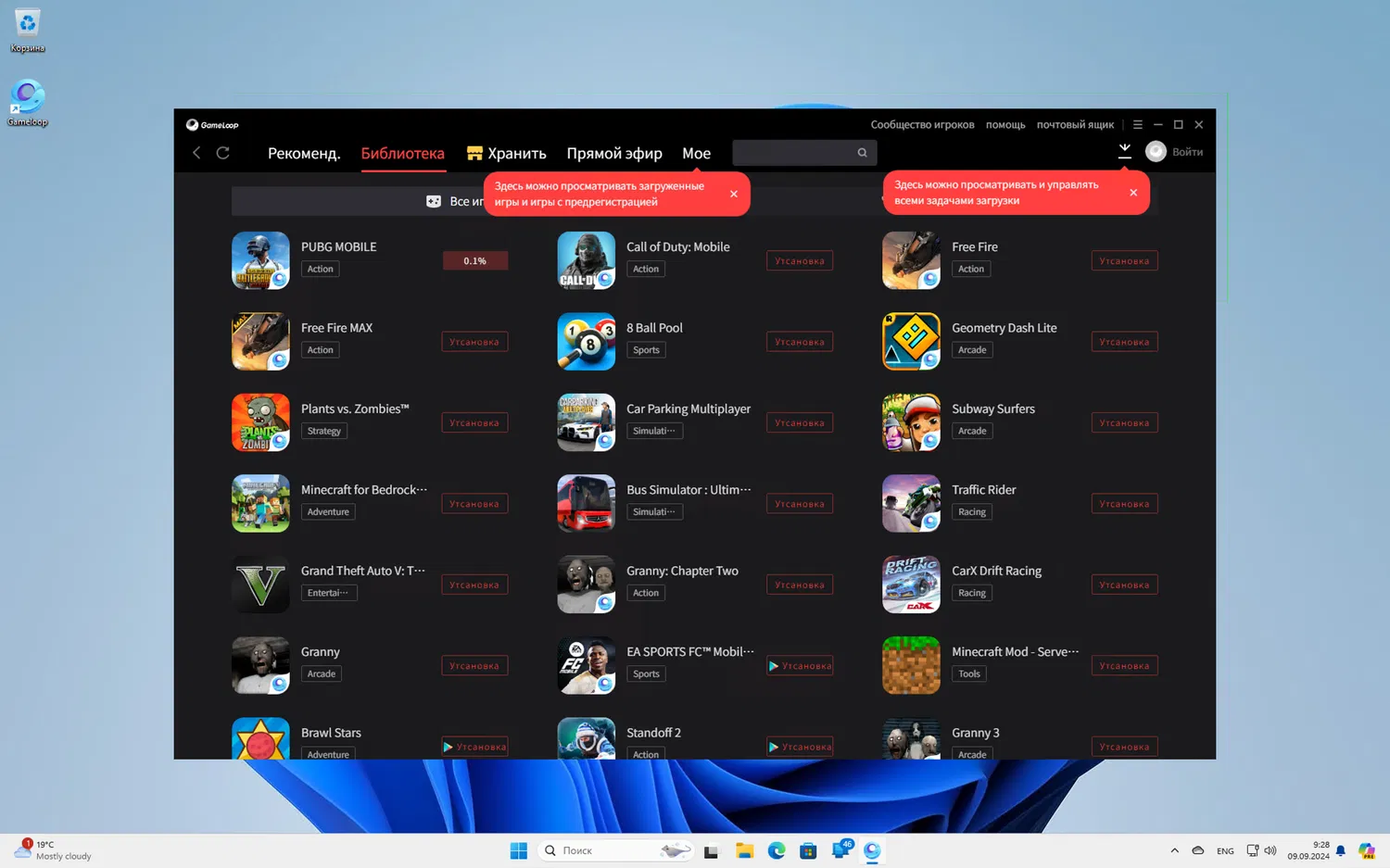The image size is (1390, 868).
Task: Open the 8 Ball Pool icon
Action: [586, 342]
